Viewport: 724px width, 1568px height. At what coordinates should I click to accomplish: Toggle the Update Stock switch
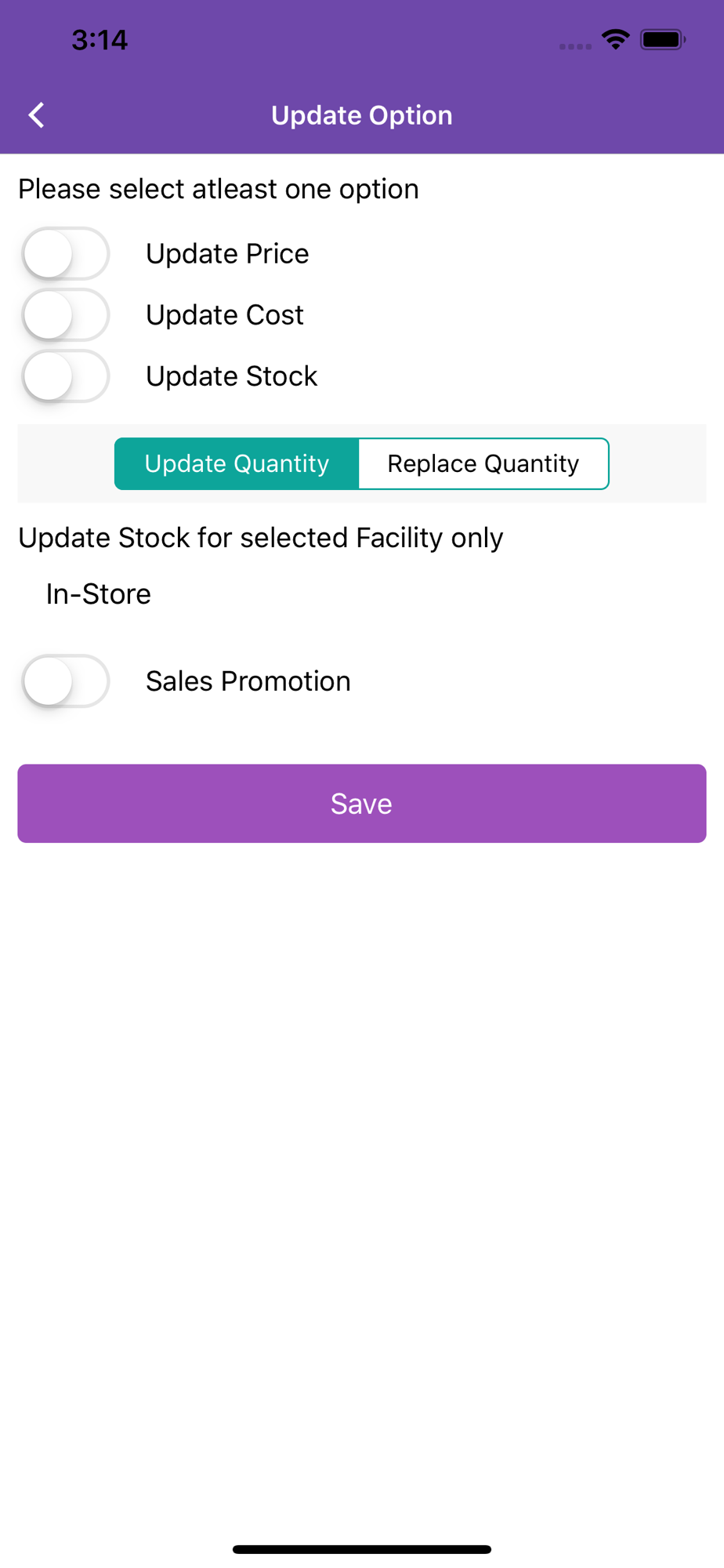65,376
